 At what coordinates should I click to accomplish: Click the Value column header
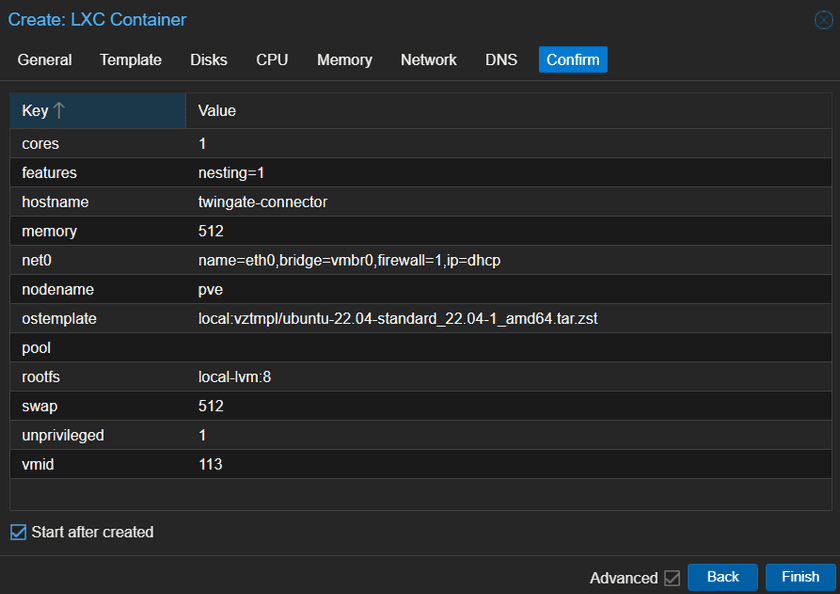click(x=215, y=111)
